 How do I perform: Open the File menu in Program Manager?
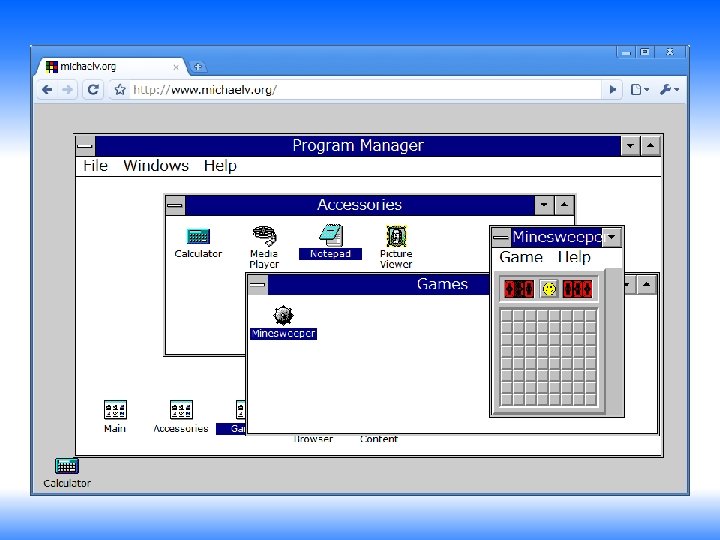tap(96, 166)
